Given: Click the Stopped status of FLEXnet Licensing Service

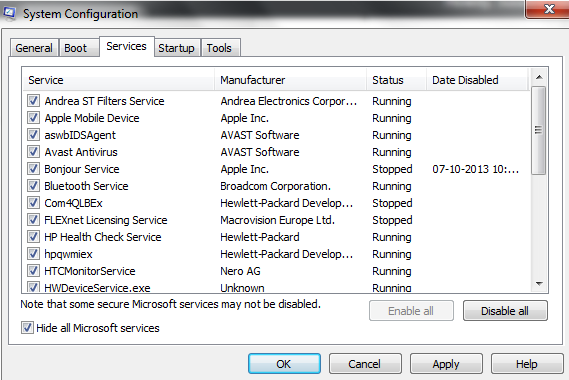Looking at the screenshot, I should (x=392, y=220).
